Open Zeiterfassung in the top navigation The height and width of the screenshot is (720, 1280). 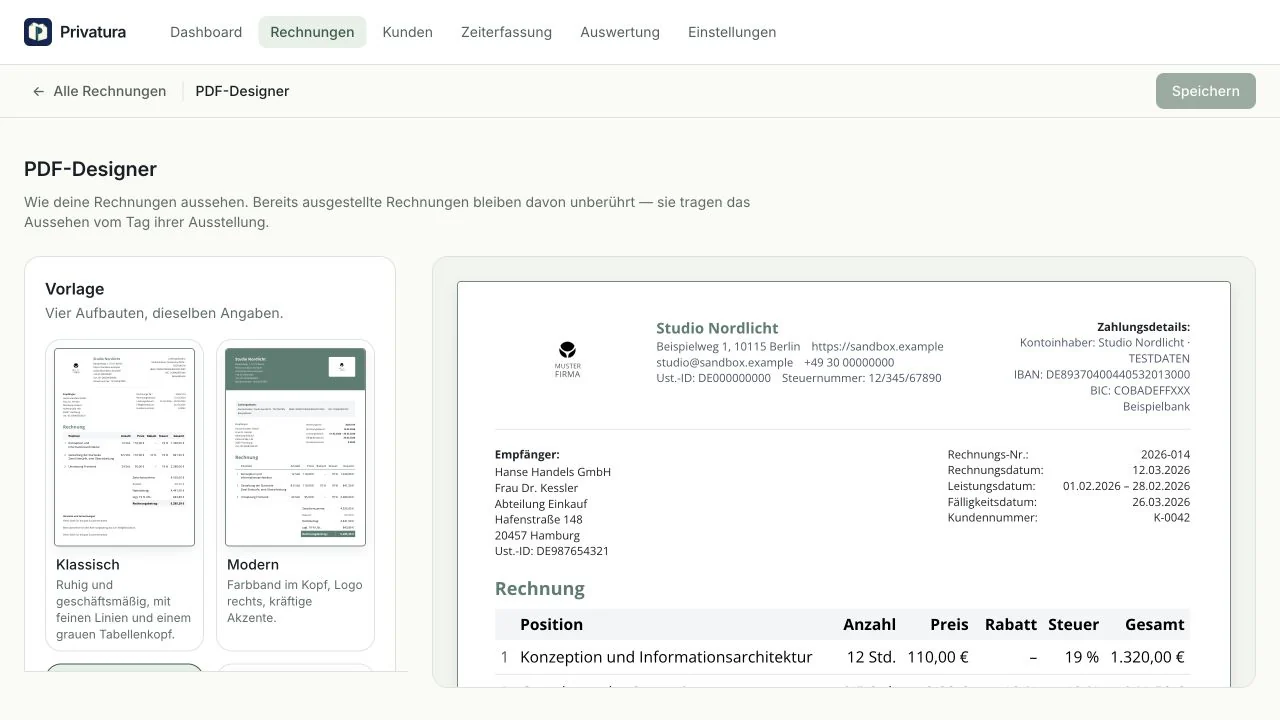[506, 32]
